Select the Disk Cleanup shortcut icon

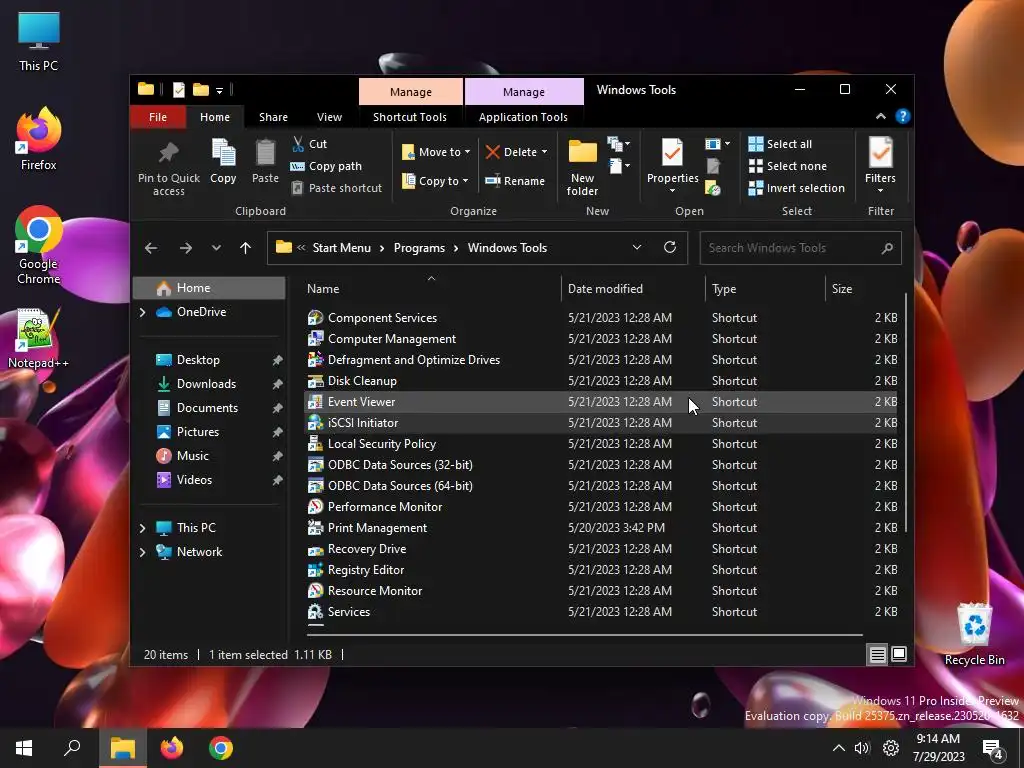pos(315,381)
